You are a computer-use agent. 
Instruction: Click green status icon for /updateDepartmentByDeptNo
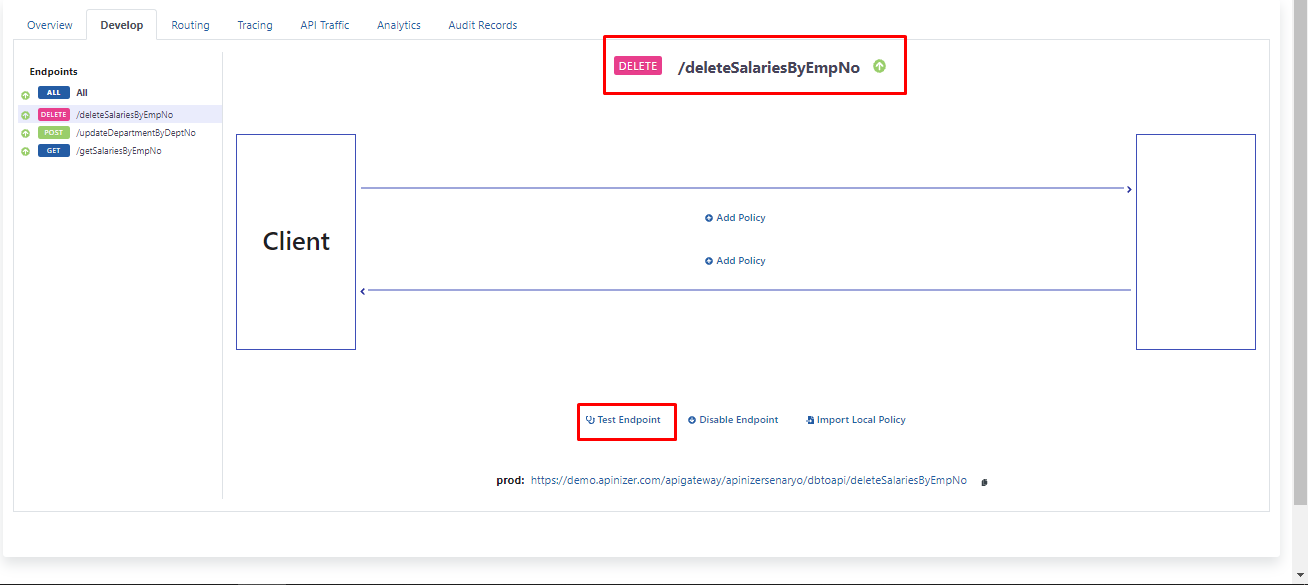point(25,133)
